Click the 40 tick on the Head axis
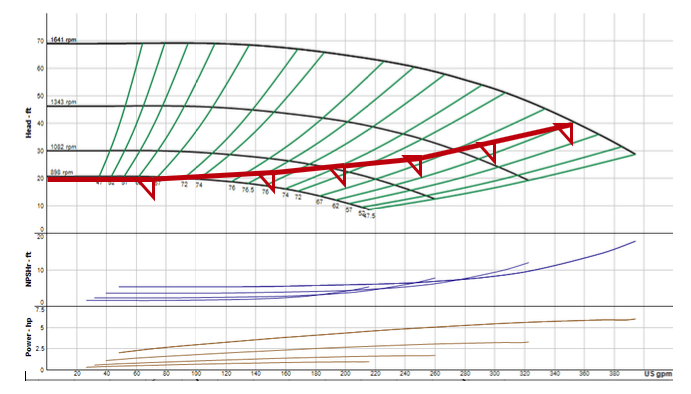Viewport: 691px width, 394px height. (40, 123)
